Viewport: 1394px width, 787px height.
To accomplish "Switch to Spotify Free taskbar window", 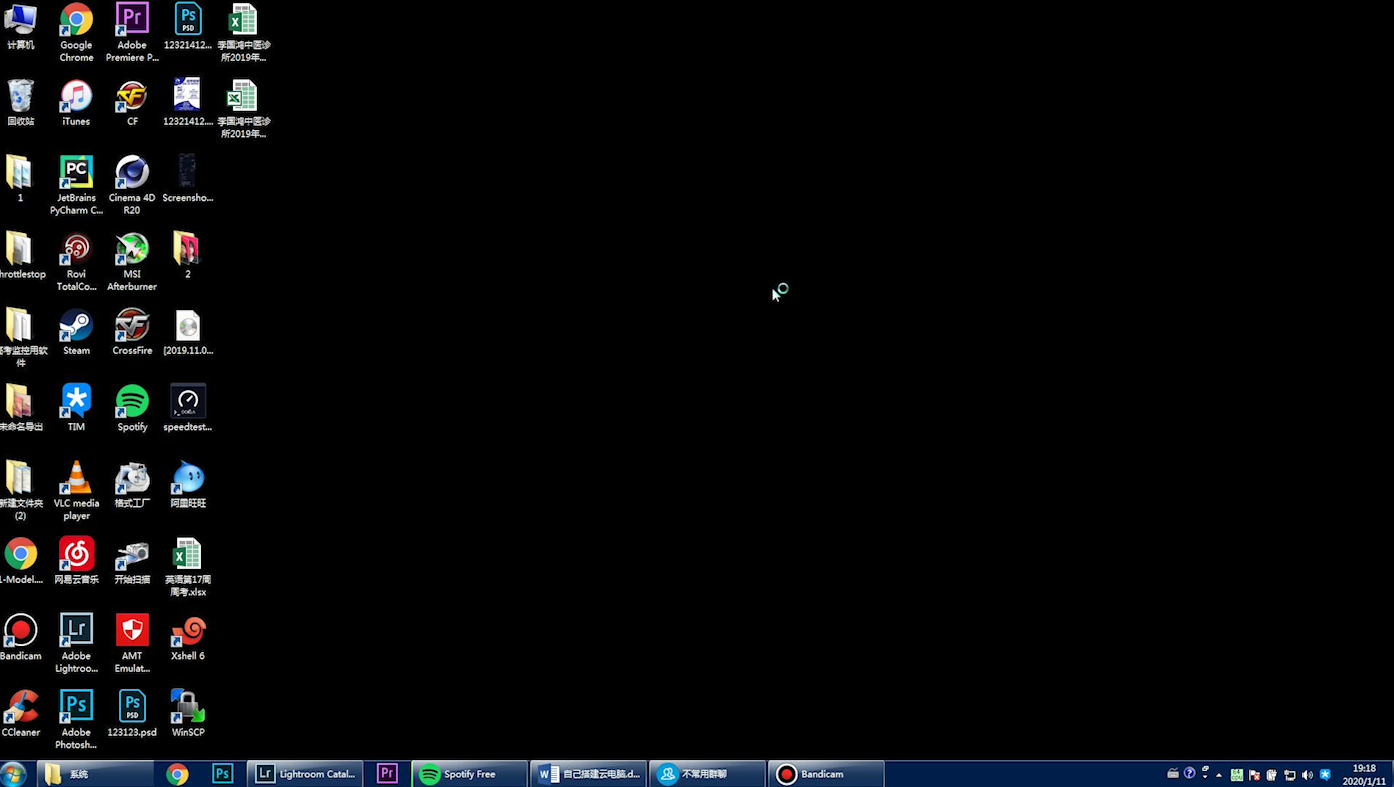I will [x=469, y=774].
